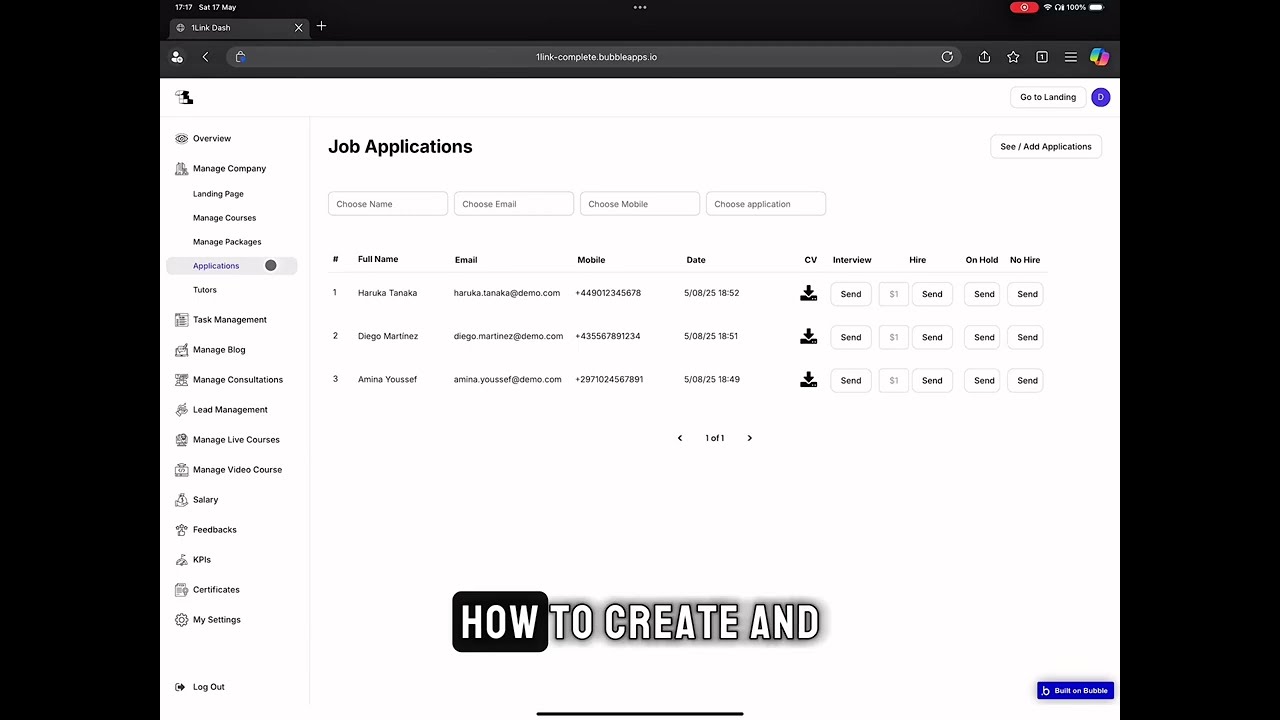Tap the battery indicator in status bar
Screen dimensions: 1280x720
pyautogui.click(x=1096, y=7)
